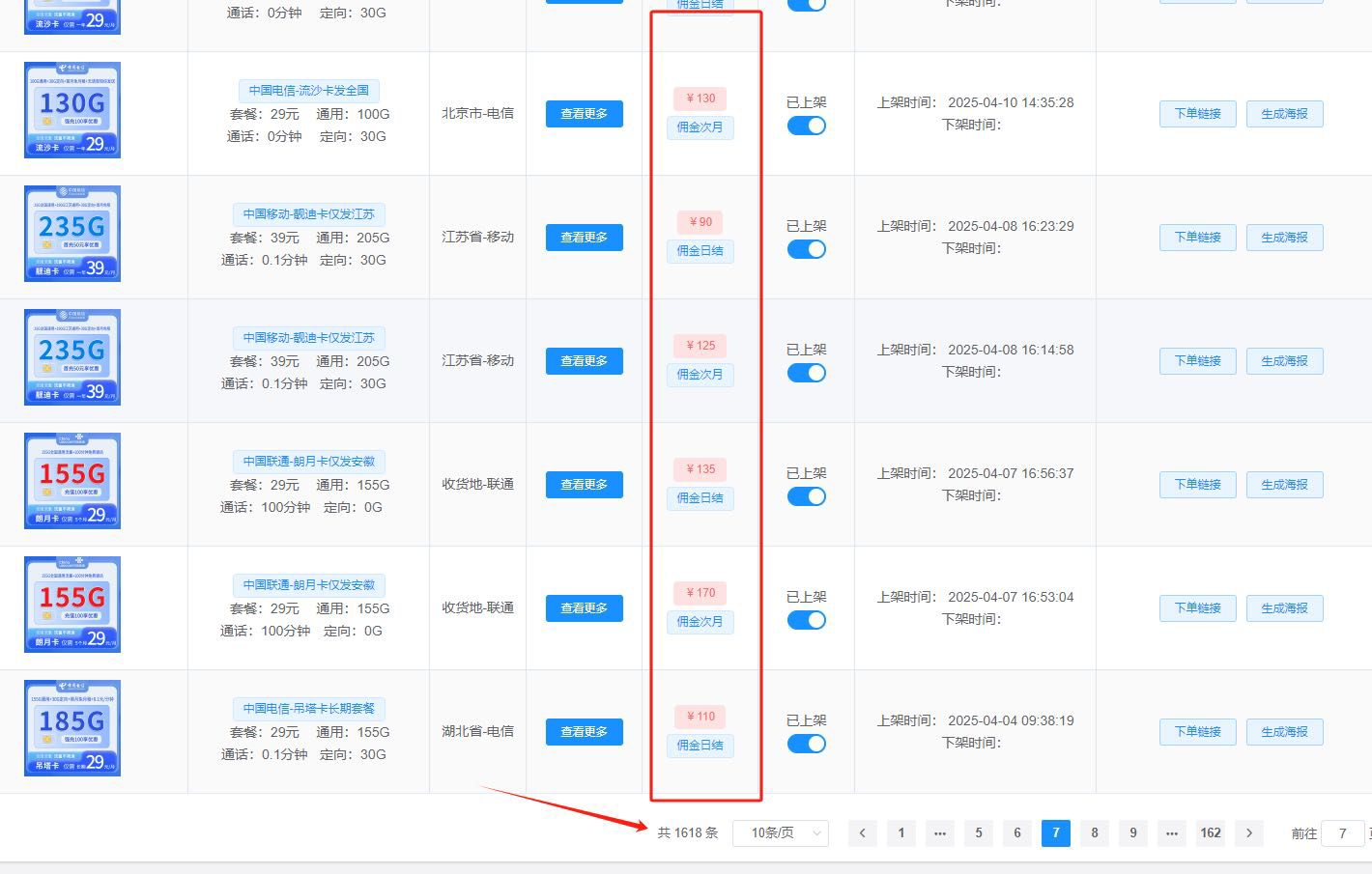Click 生成海报 for the ¥130 流沙卡 row

coord(1285,114)
